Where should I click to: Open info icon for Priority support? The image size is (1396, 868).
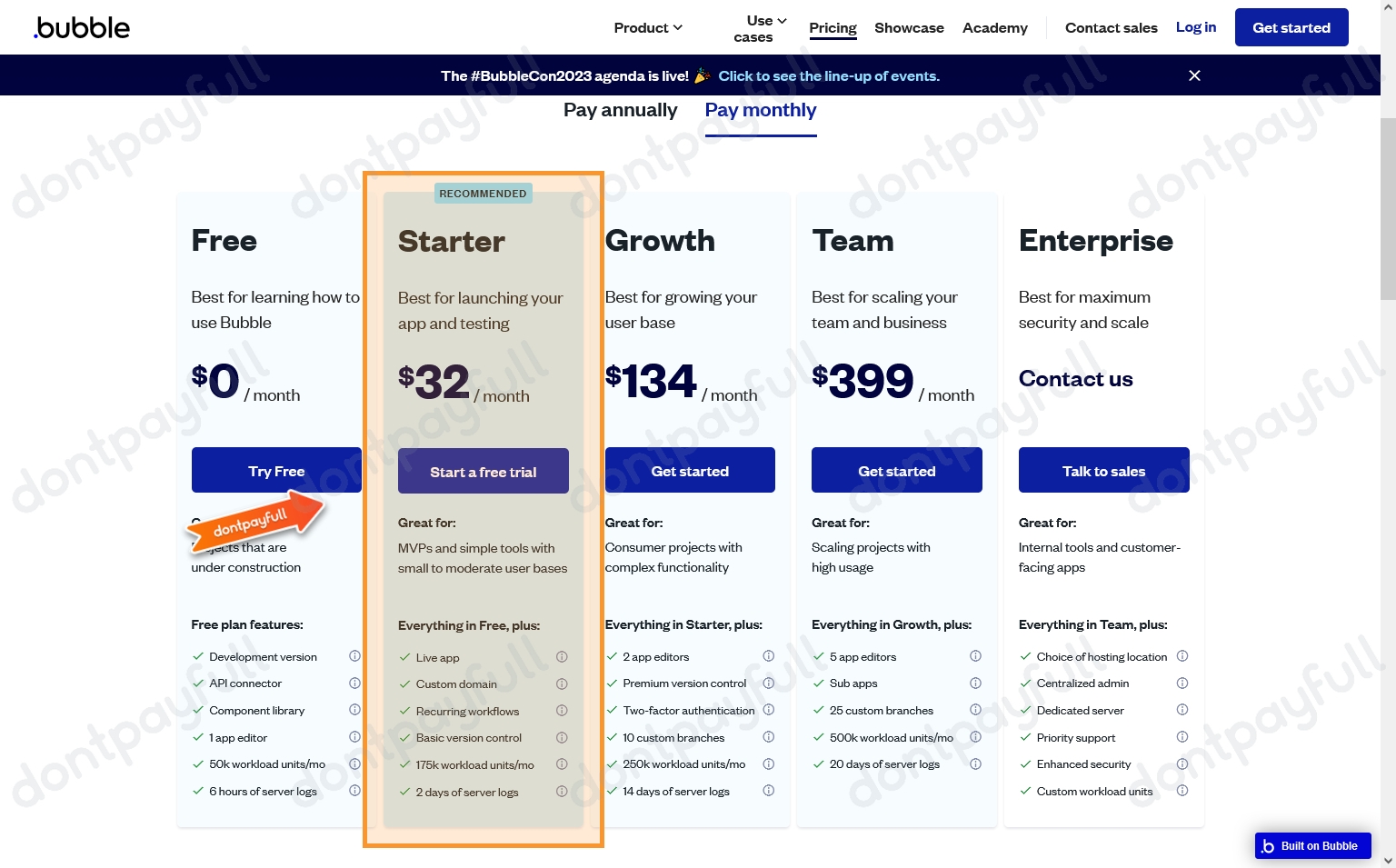click(x=1182, y=737)
